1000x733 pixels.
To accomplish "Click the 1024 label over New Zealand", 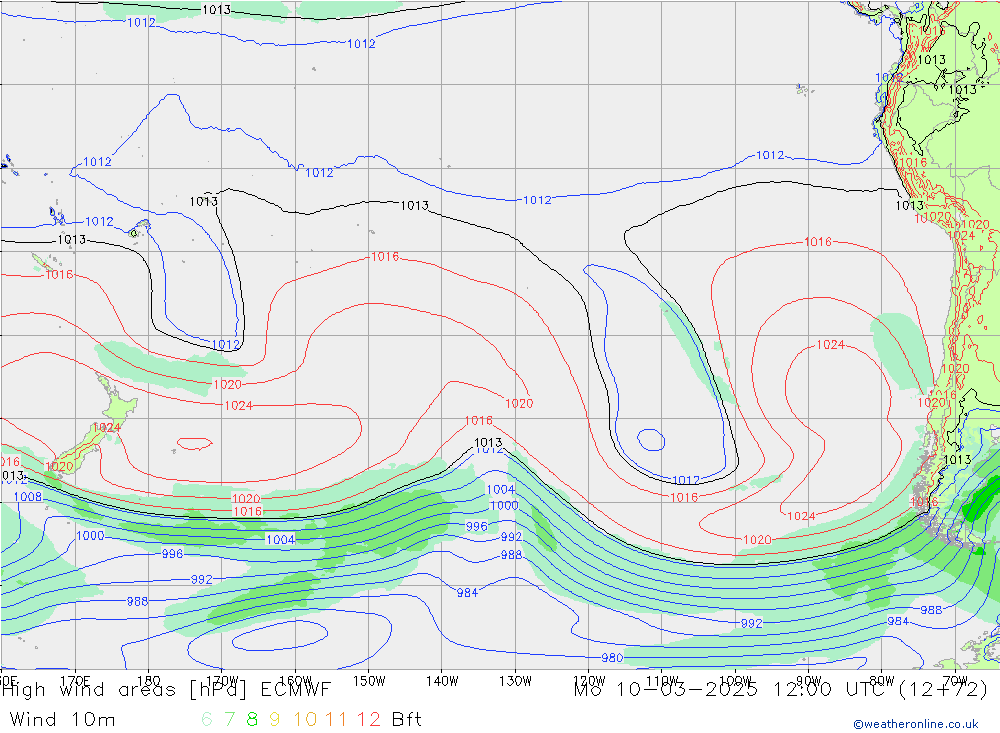I will pyautogui.click(x=106, y=427).
